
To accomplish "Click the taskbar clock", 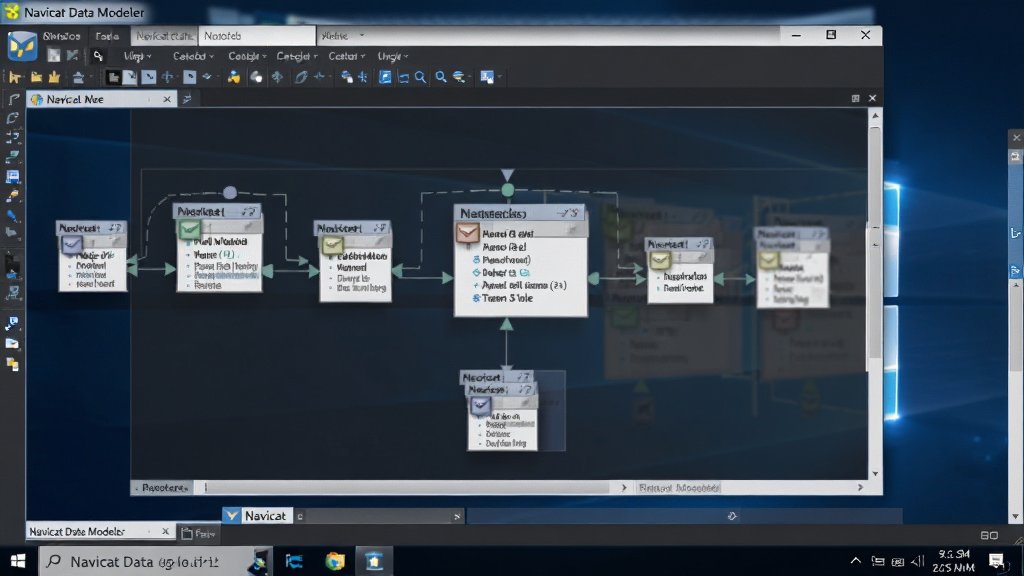I will (953, 561).
